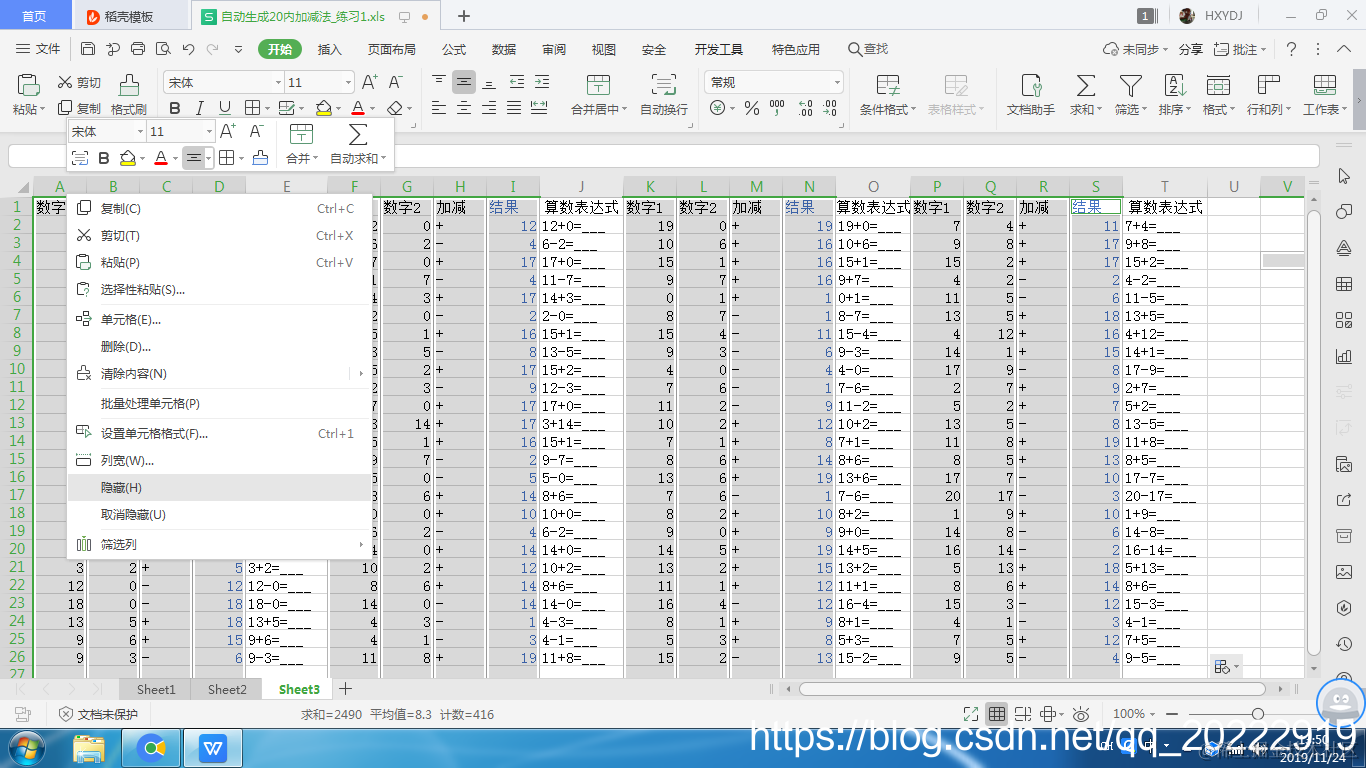Click the ribbon yellow fill color swatch
Image resolution: width=1366 pixels, height=768 pixels.
coord(323,108)
